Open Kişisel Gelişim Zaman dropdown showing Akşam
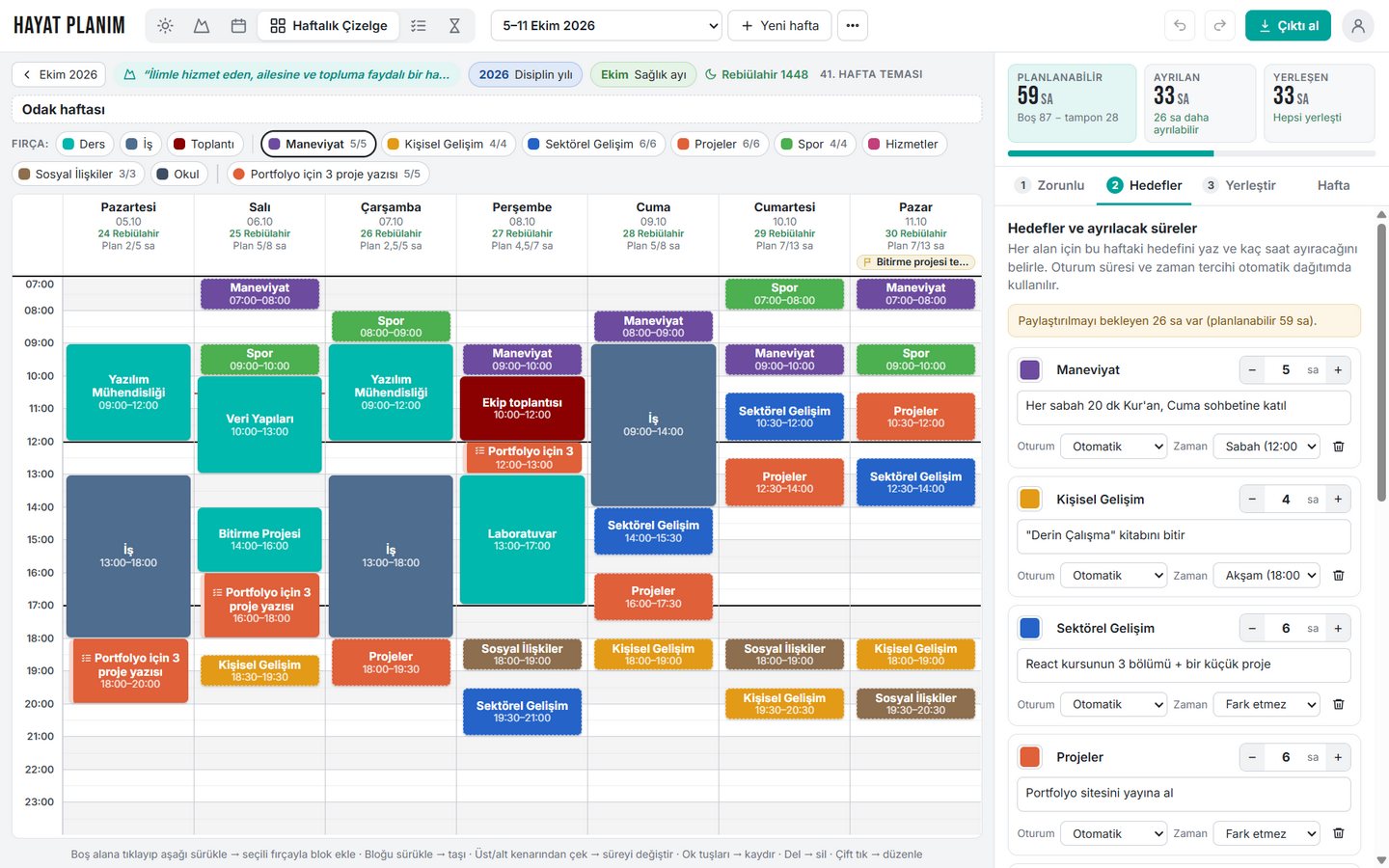The width and height of the screenshot is (1389, 868). [x=1266, y=576]
